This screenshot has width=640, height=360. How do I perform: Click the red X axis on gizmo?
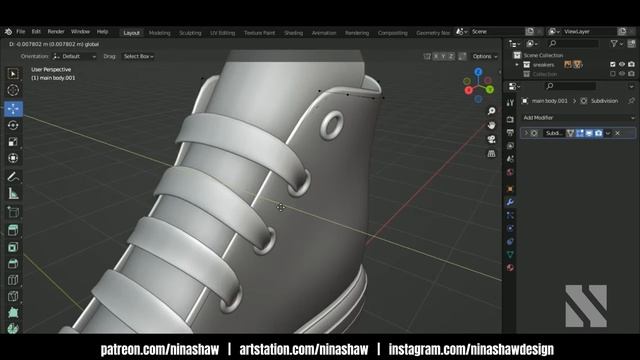point(468,90)
